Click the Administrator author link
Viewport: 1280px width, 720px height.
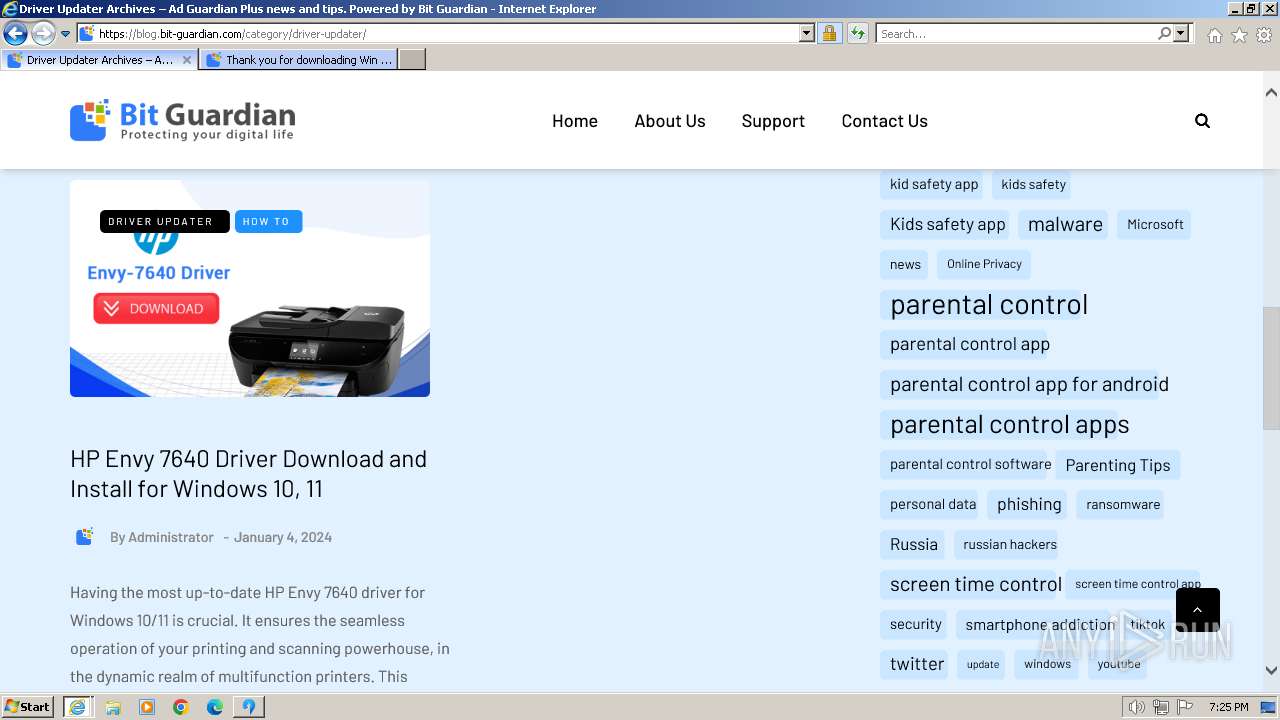(x=171, y=537)
